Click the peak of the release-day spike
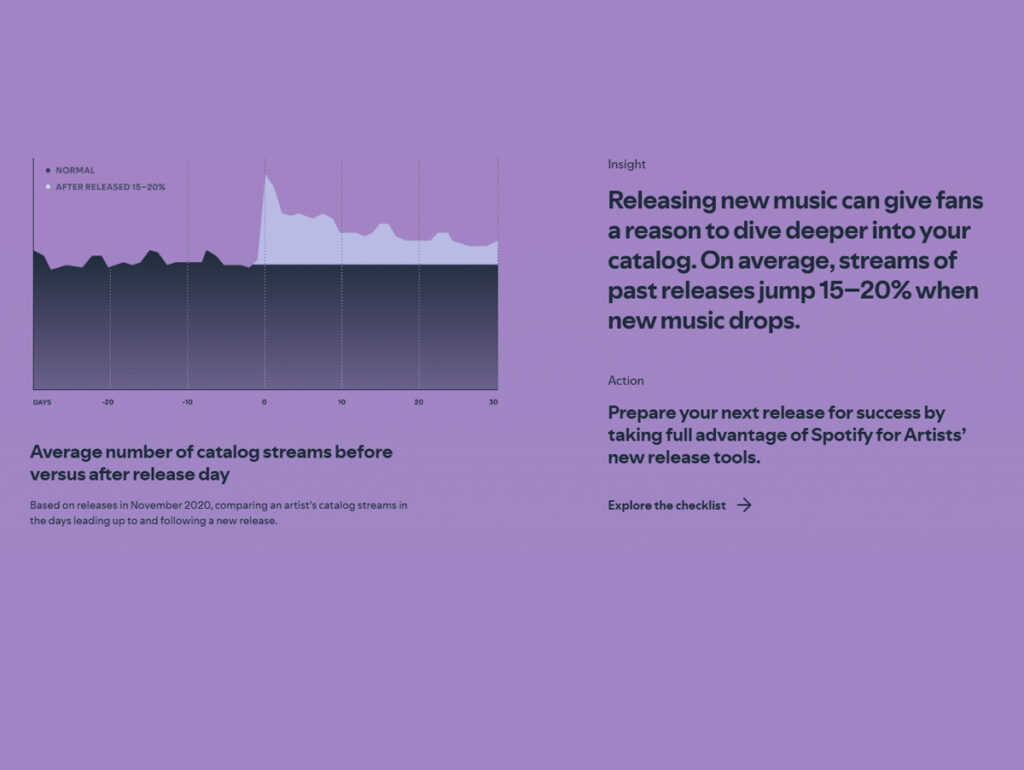 266,177
